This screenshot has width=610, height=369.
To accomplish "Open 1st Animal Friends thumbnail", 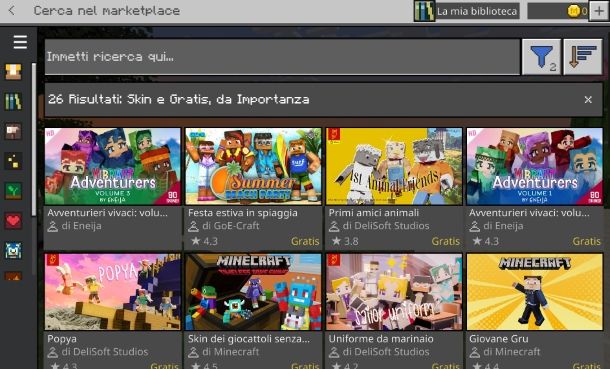I will pyautogui.click(x=394, y=166).
